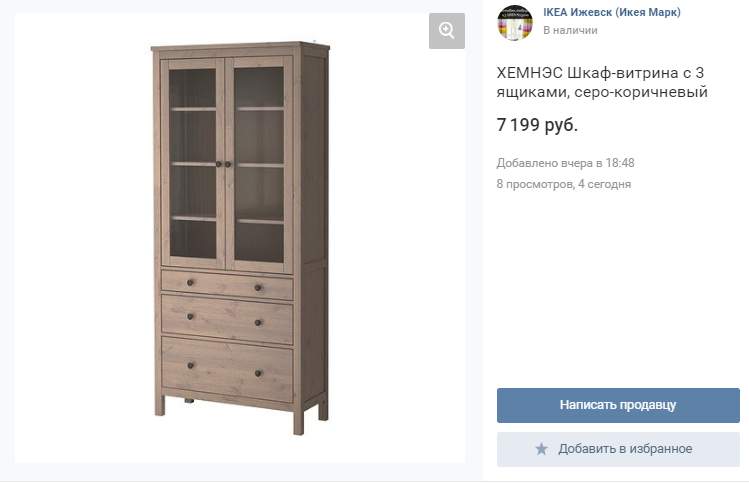The width and height of the screenshot is (749, 483).
Task: Click the cabinet's top drawer in photo
Action: (227, 285)
